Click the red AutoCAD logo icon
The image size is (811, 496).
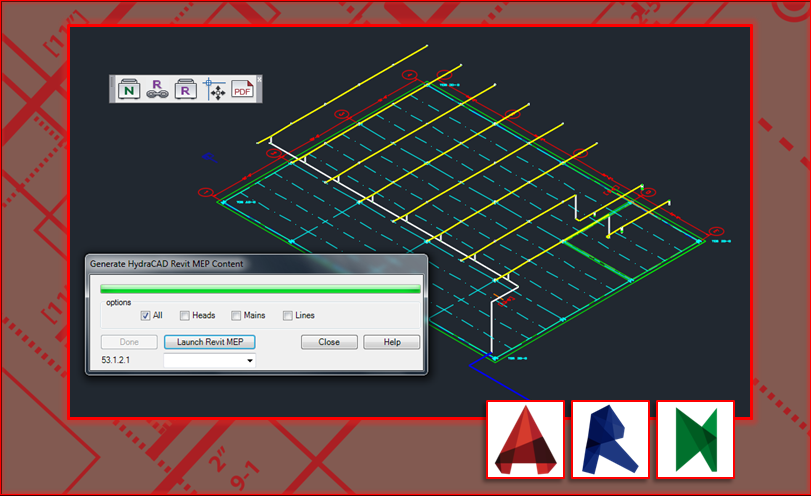526,442
